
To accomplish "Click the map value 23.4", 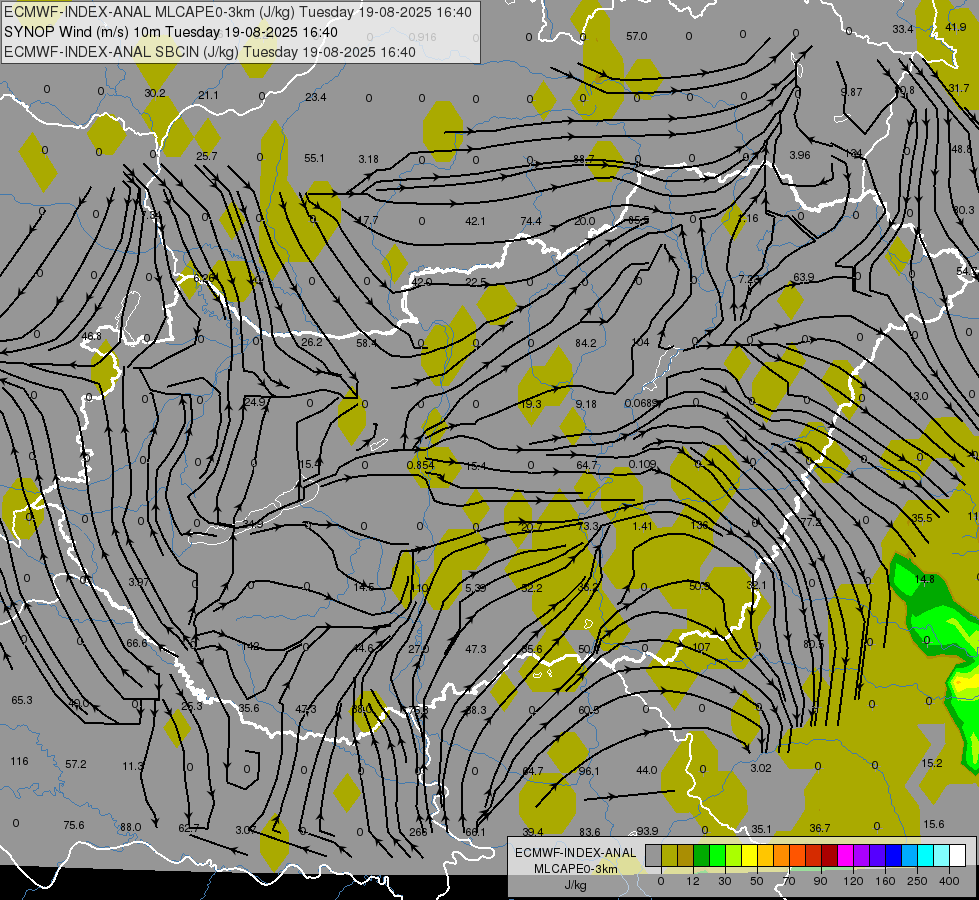I will (x=316, y=97).
